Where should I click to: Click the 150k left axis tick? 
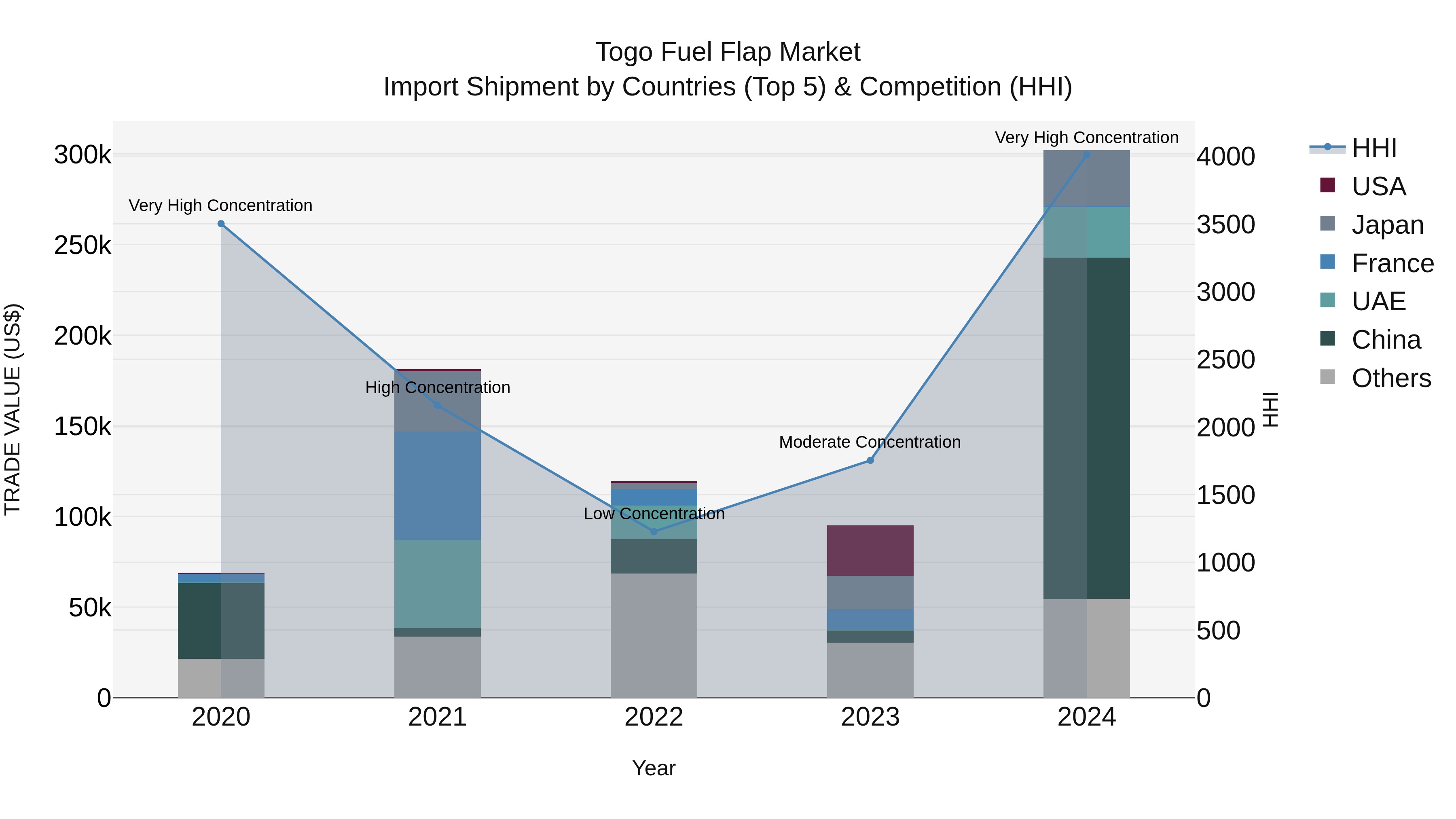click(83, 426)
